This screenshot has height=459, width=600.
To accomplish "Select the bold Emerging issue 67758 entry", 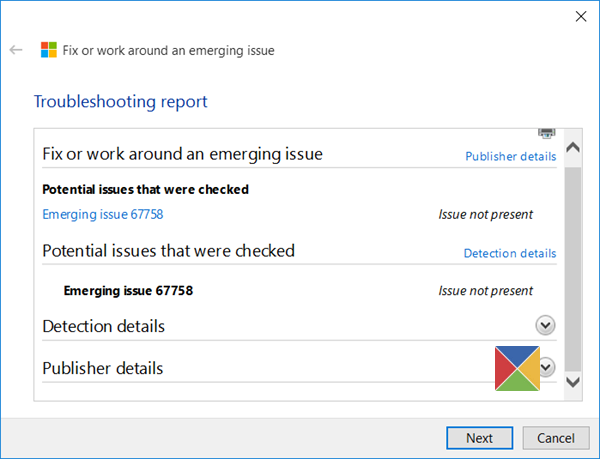I will point(128,291).
